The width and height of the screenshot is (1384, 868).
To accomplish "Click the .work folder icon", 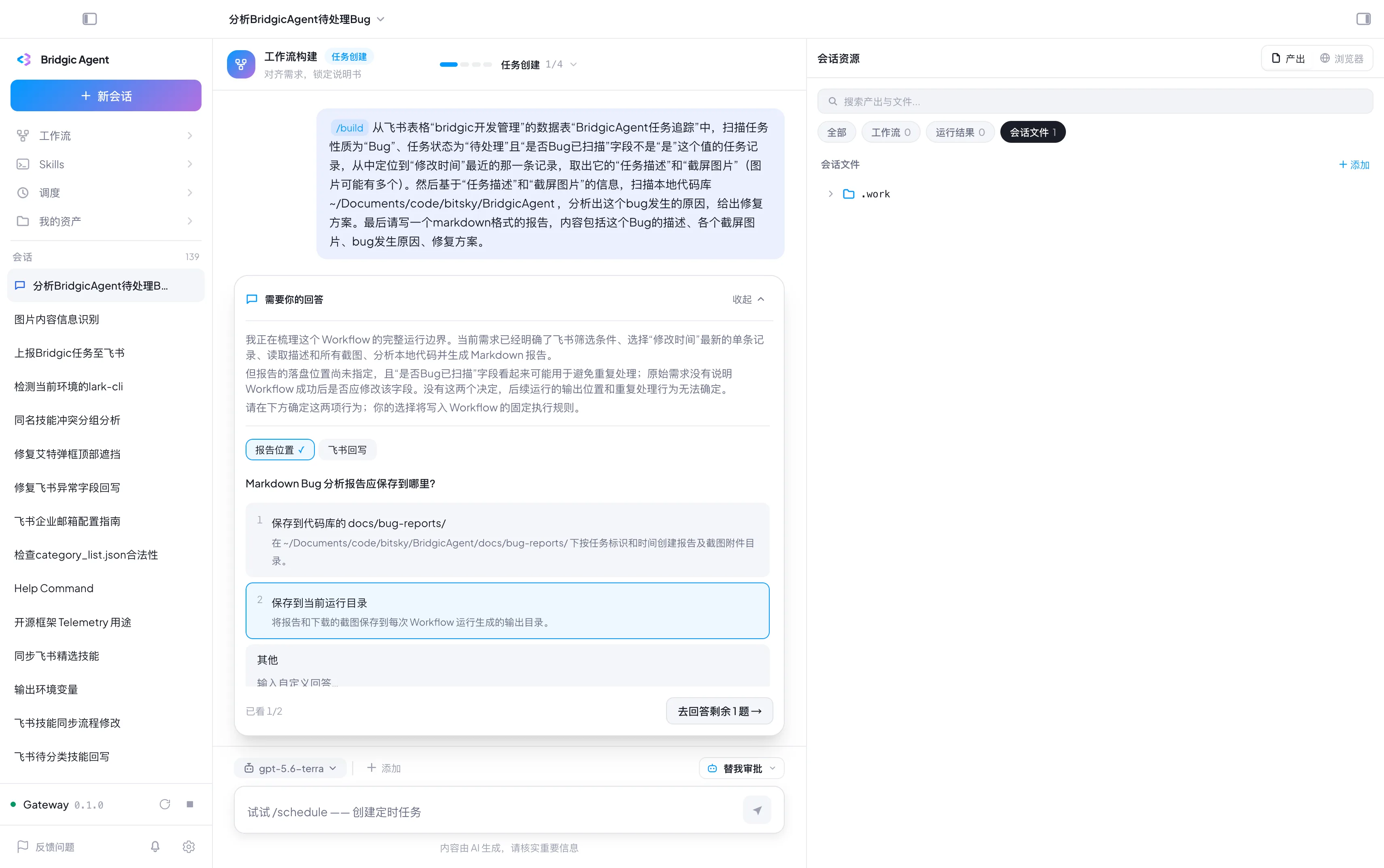I will point(848,194).
